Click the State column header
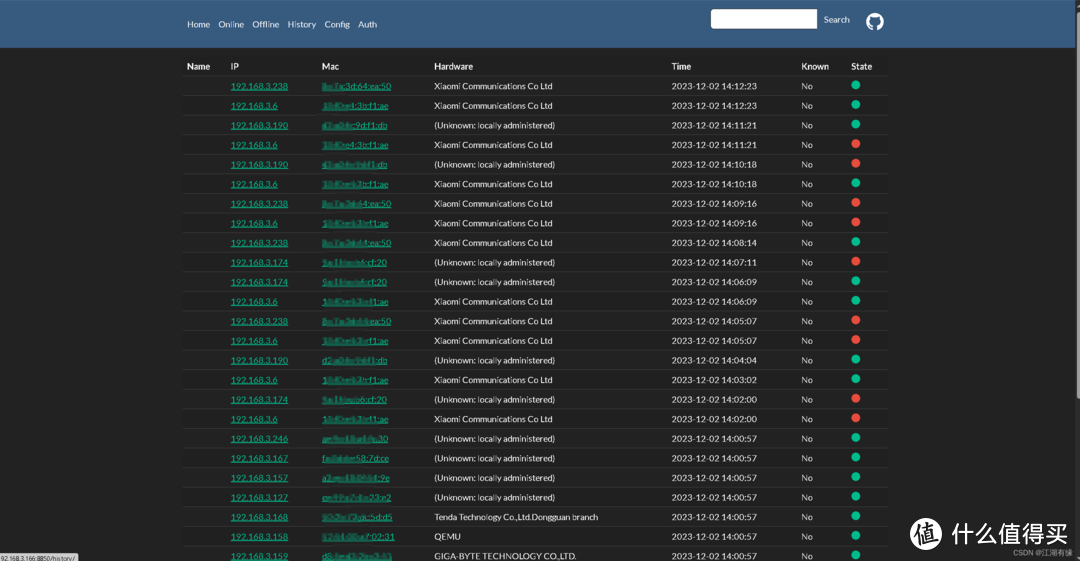Image resolution: width=1080 pixels, height=561 pixels. [861, 67]
